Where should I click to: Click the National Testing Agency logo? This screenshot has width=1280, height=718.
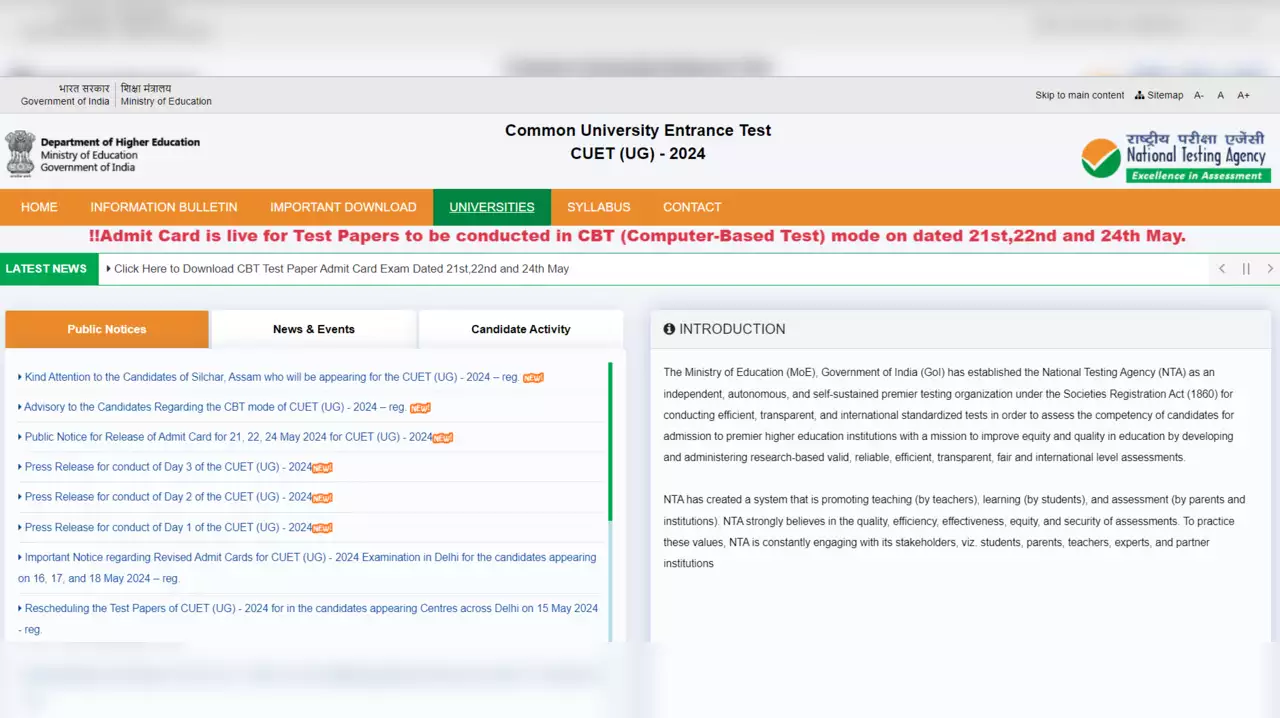point(1175,157)
